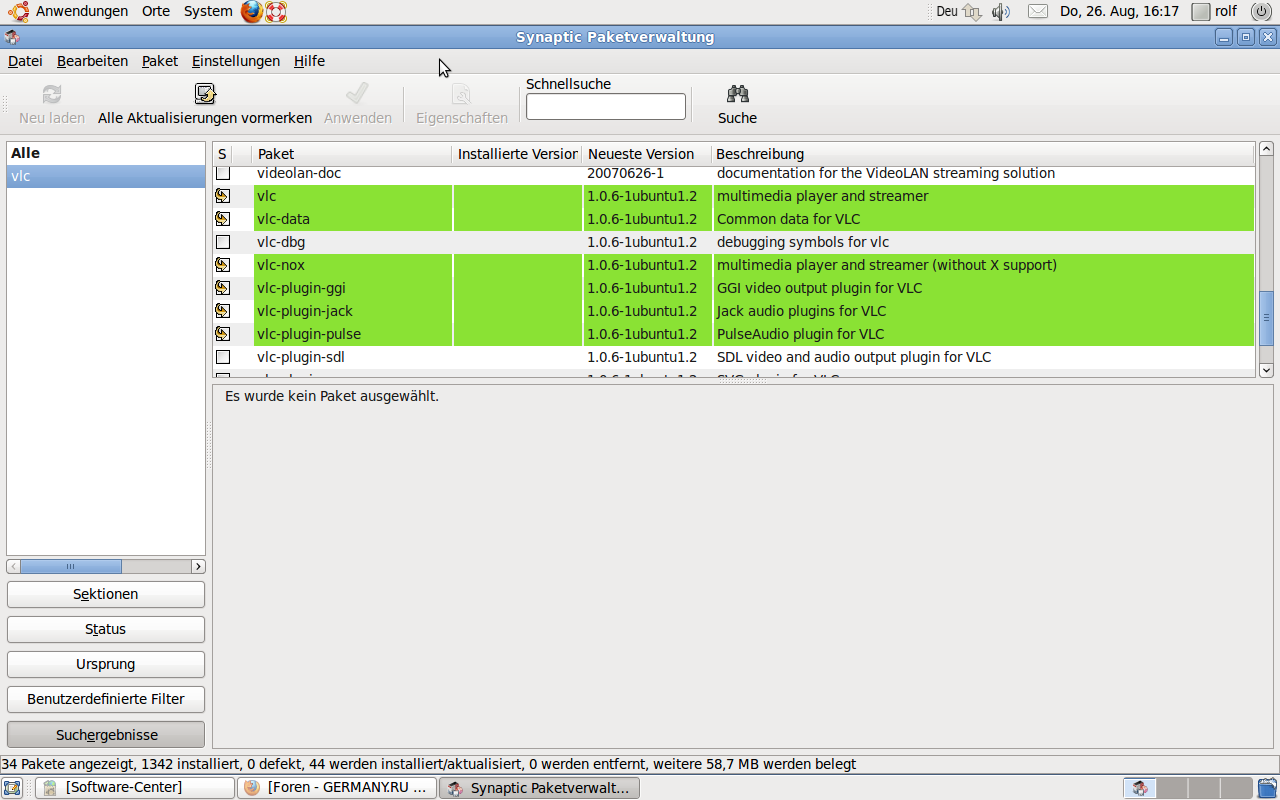The image size is (1280, 800).
Task: Sort by Paket column header
Action: [352, 154]
